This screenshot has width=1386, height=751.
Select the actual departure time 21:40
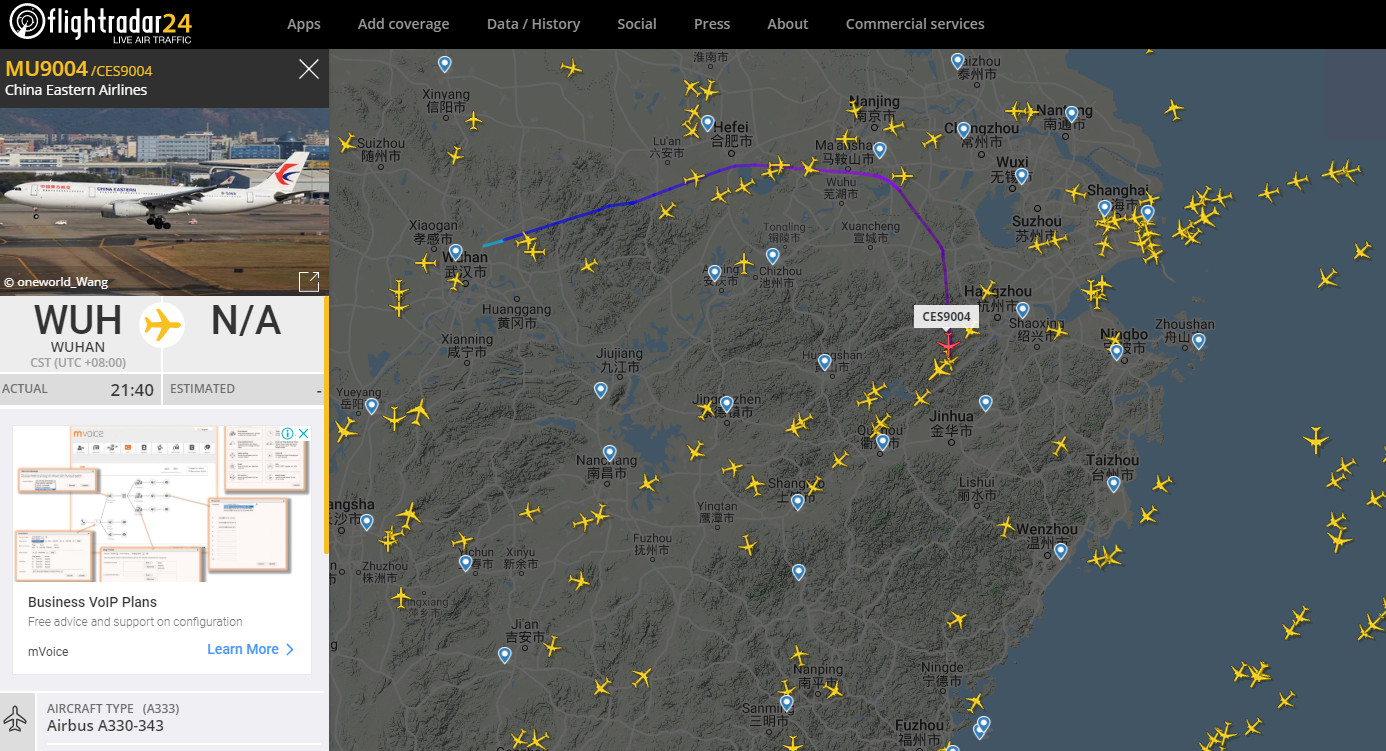pyautogui.click(x=132, y=390)
